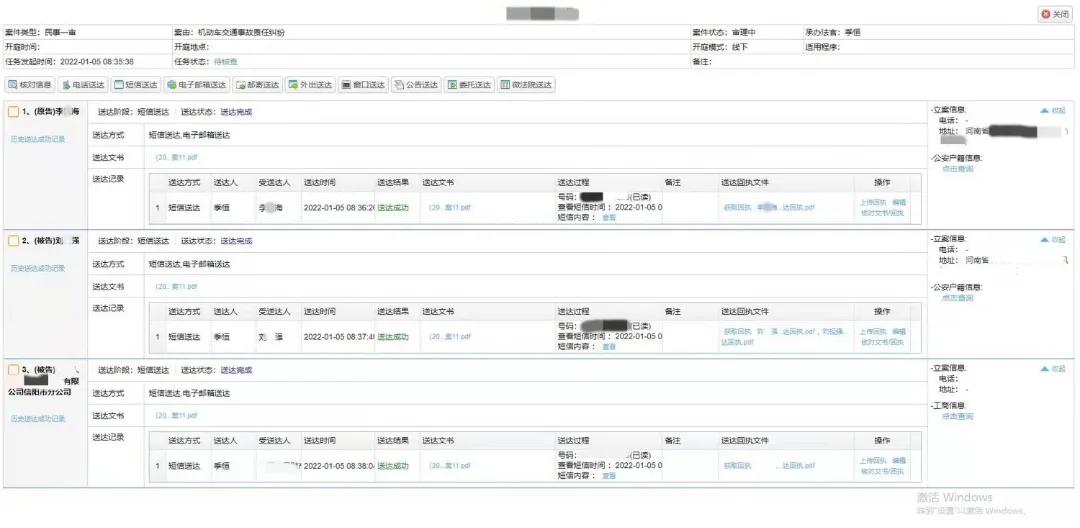Image resolution: width=1080 pixels, height=528 pixels.
Task: Click 点击查询 under party 1's 公安户籍信息
Action: click(958, 169)
